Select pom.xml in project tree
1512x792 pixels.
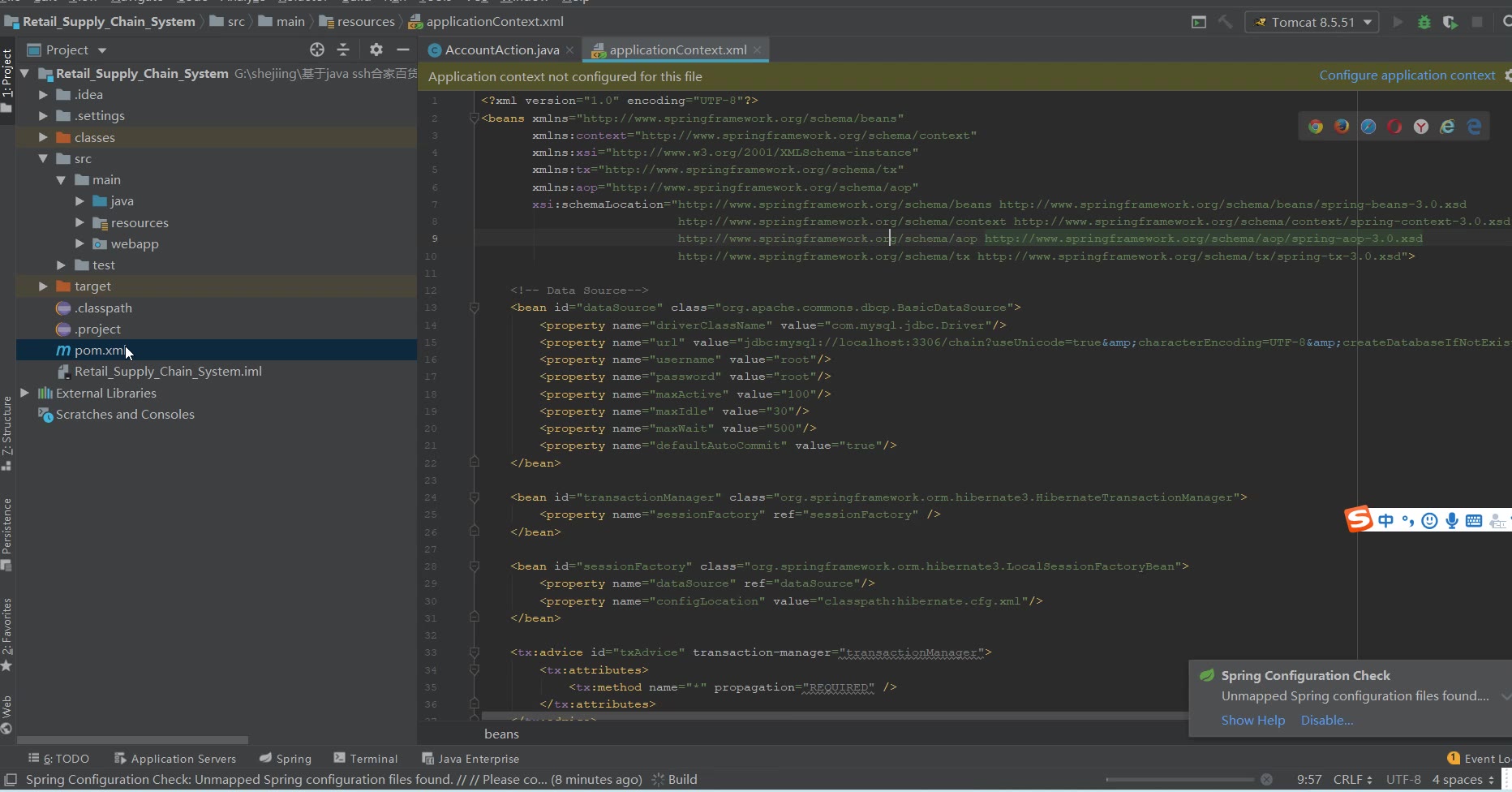click(99, 351)
